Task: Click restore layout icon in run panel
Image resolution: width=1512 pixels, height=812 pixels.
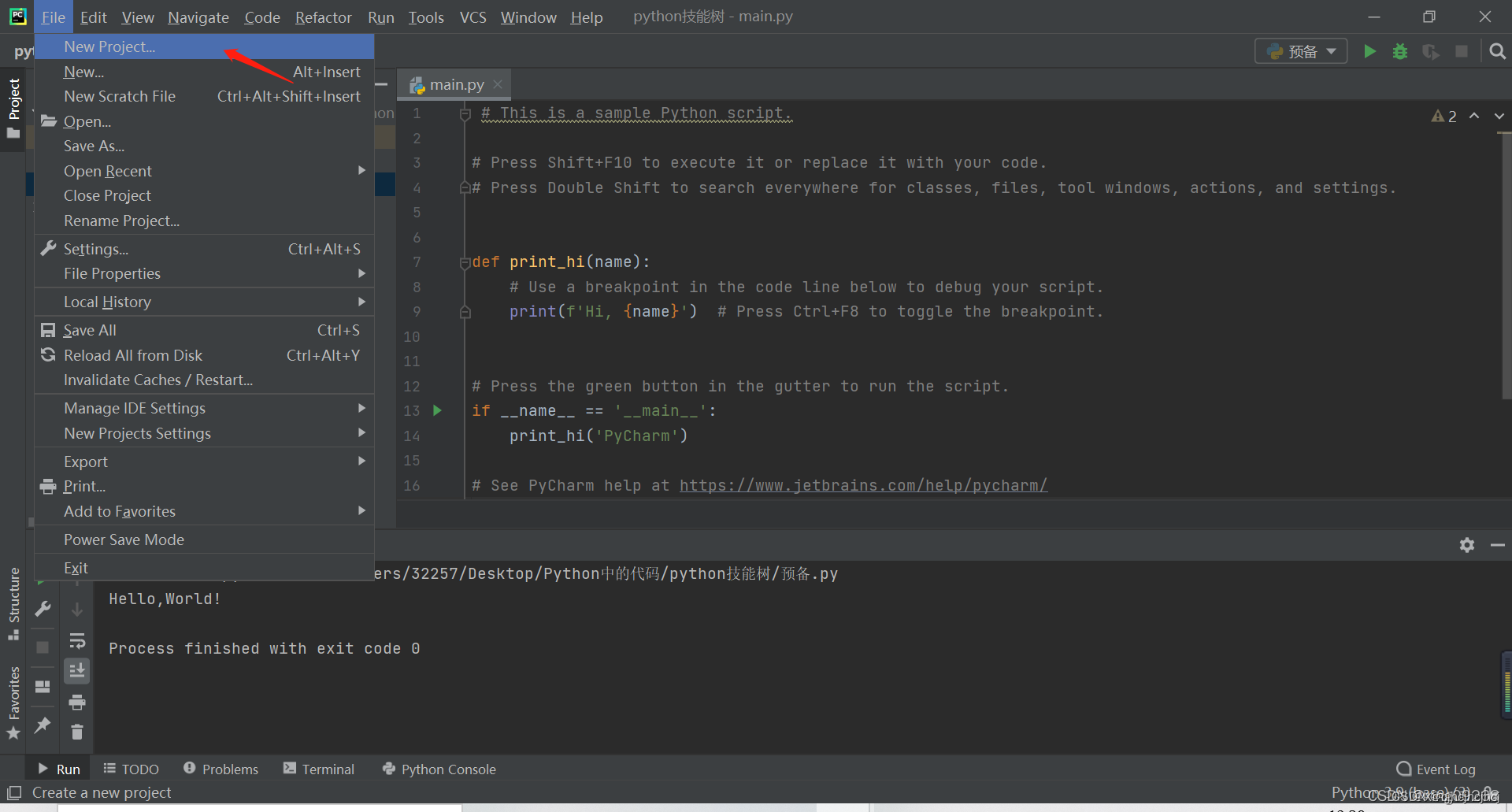Action: [43, 687]
